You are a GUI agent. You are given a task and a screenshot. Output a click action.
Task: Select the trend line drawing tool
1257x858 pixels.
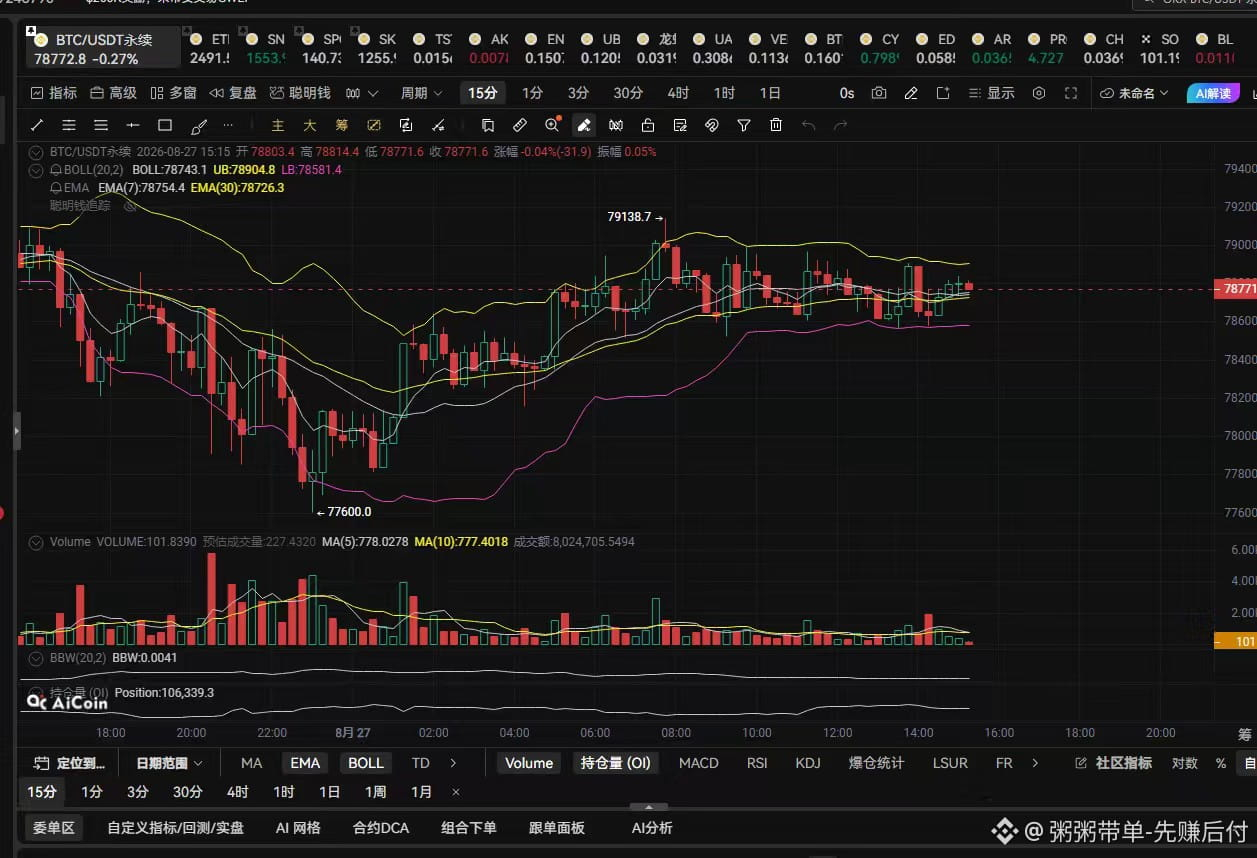37,126
